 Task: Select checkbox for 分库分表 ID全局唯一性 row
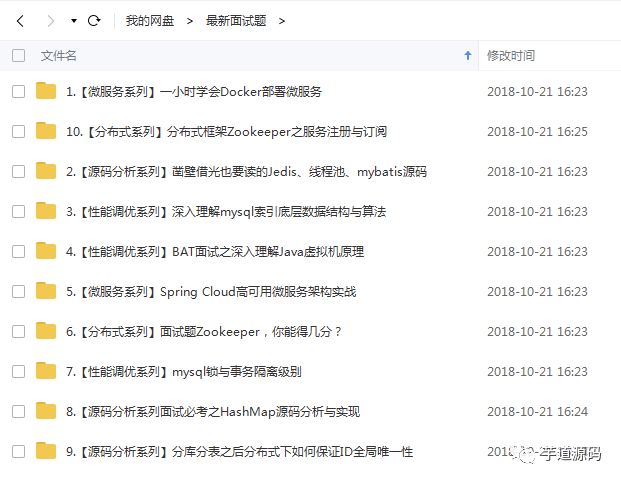(18, 451)
